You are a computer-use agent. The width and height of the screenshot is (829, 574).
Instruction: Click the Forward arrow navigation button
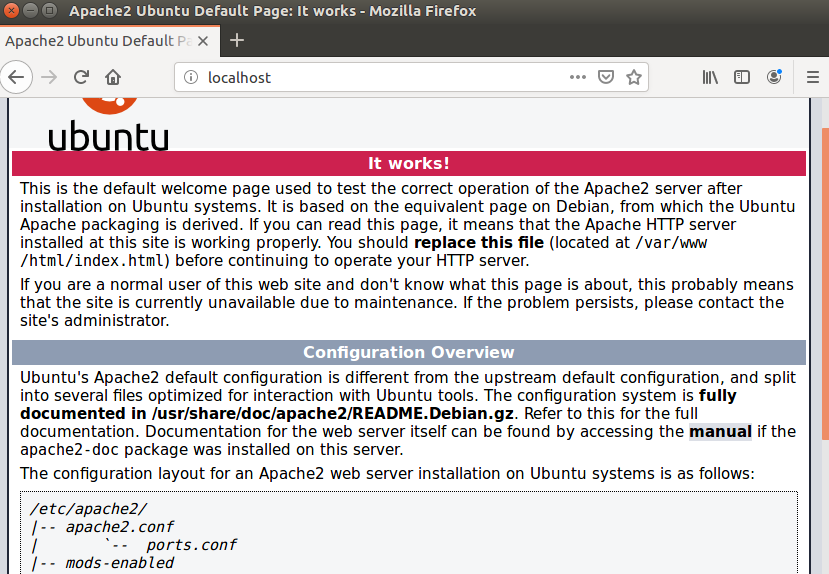point(49,78)
